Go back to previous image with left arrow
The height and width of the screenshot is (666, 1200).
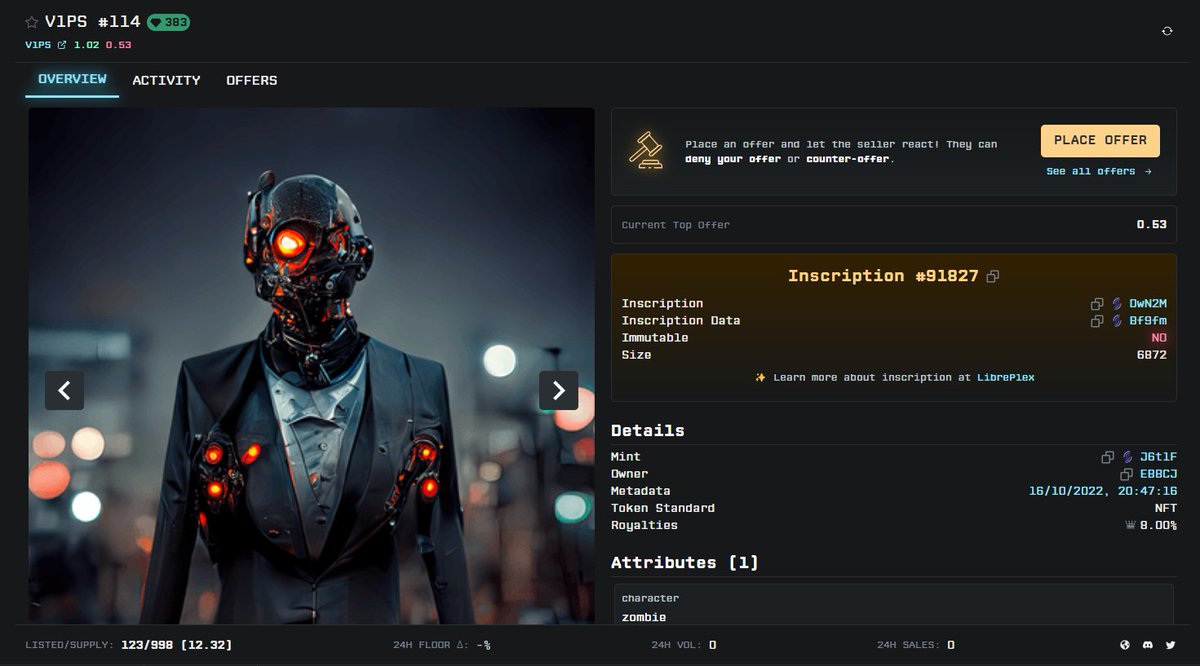click(x=64, y=391)
